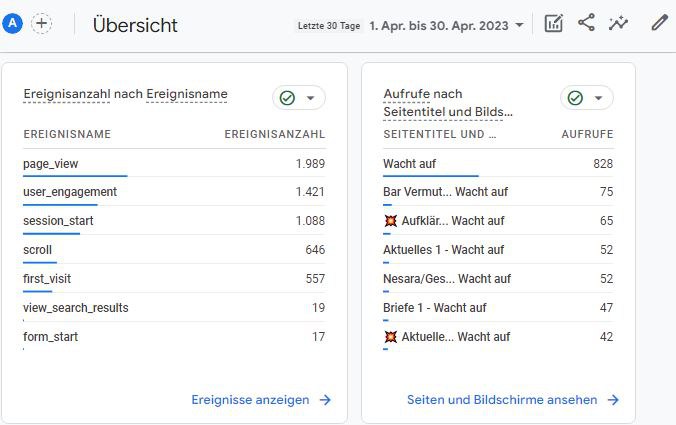Select 'Seitentitel und Bilds...' dimension title
Screen dimensions: 676x425
(x=448, y=112)
